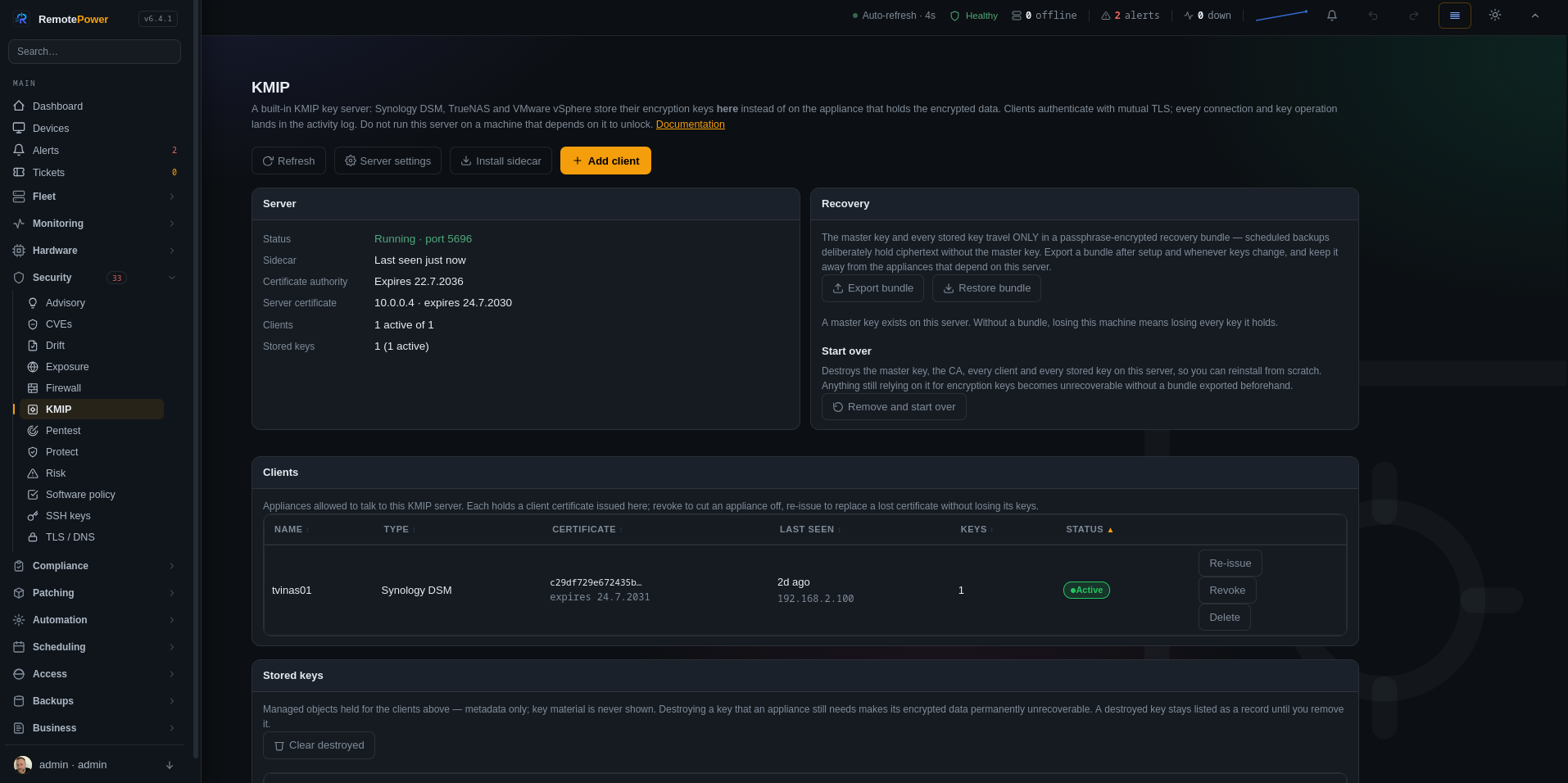Image resolution: width=1568 pixels, height=783 pixels.
Task: Sort clients by LAST SEEN column
Action: [809, 530]
